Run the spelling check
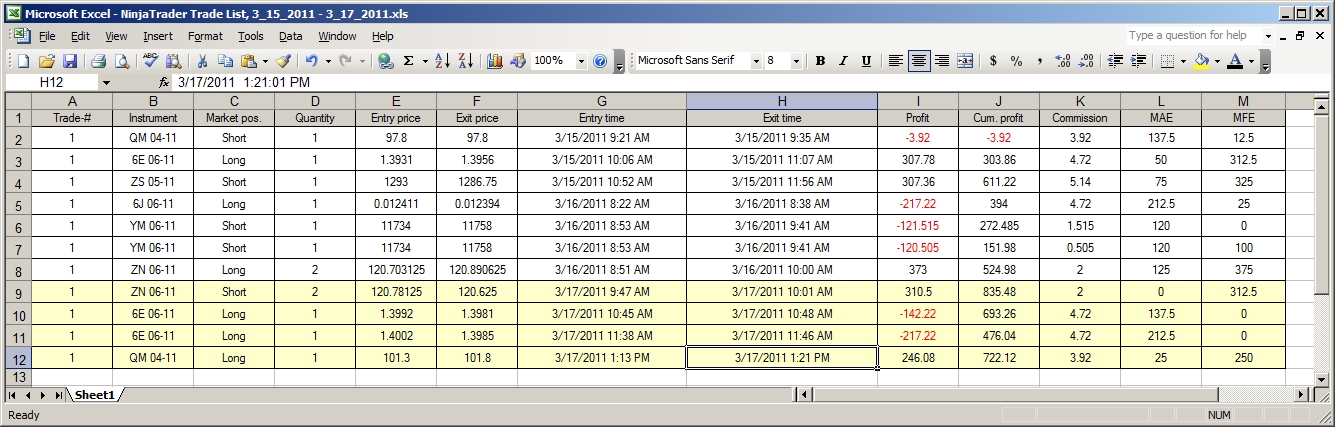Viewport: 1335px width, 427px height. coord(151,61)
